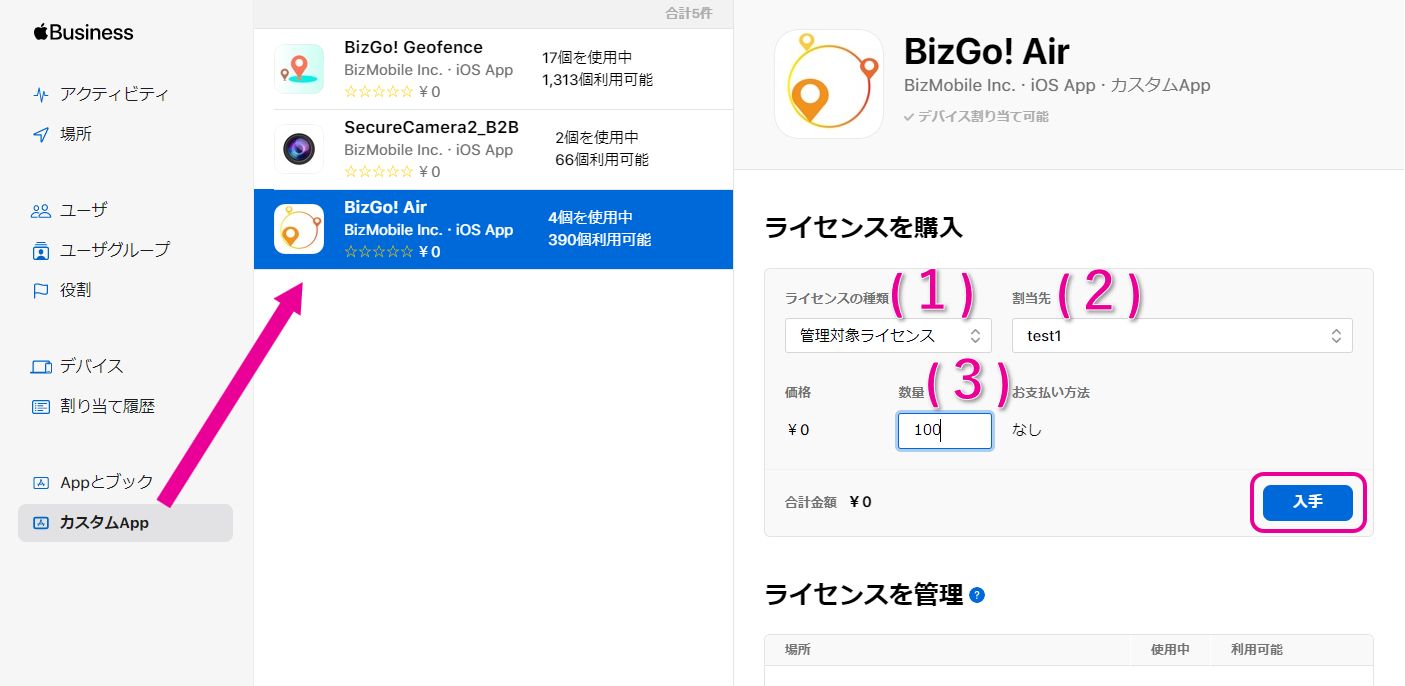Screen dimensions: 1405x686
Task: Click the Appとブック store icon
Action: point(41,483)
